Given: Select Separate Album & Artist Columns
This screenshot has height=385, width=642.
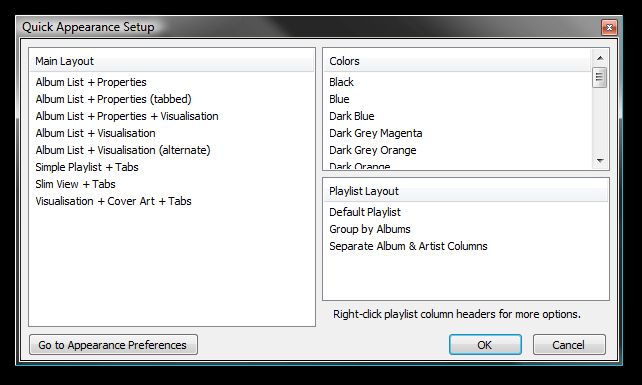Looking at the screenshot, I should pos(408,246).
